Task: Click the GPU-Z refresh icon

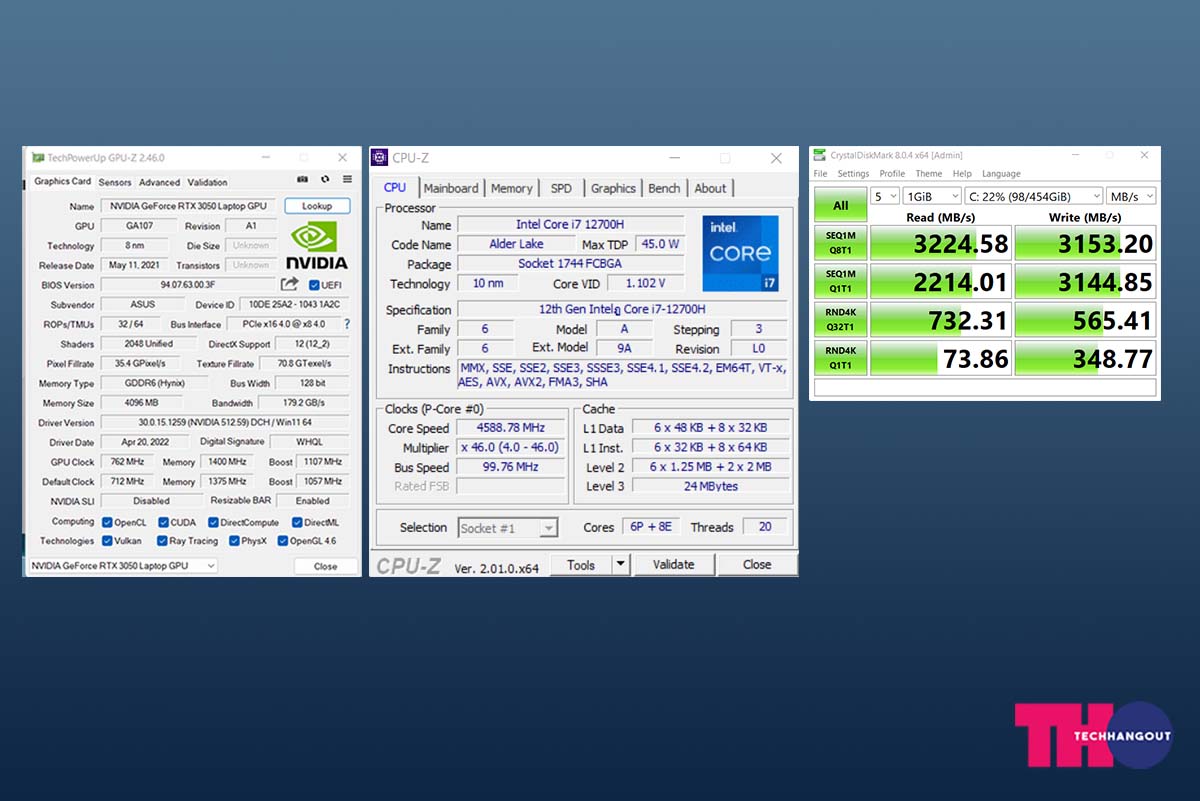Action: point(325,180)
